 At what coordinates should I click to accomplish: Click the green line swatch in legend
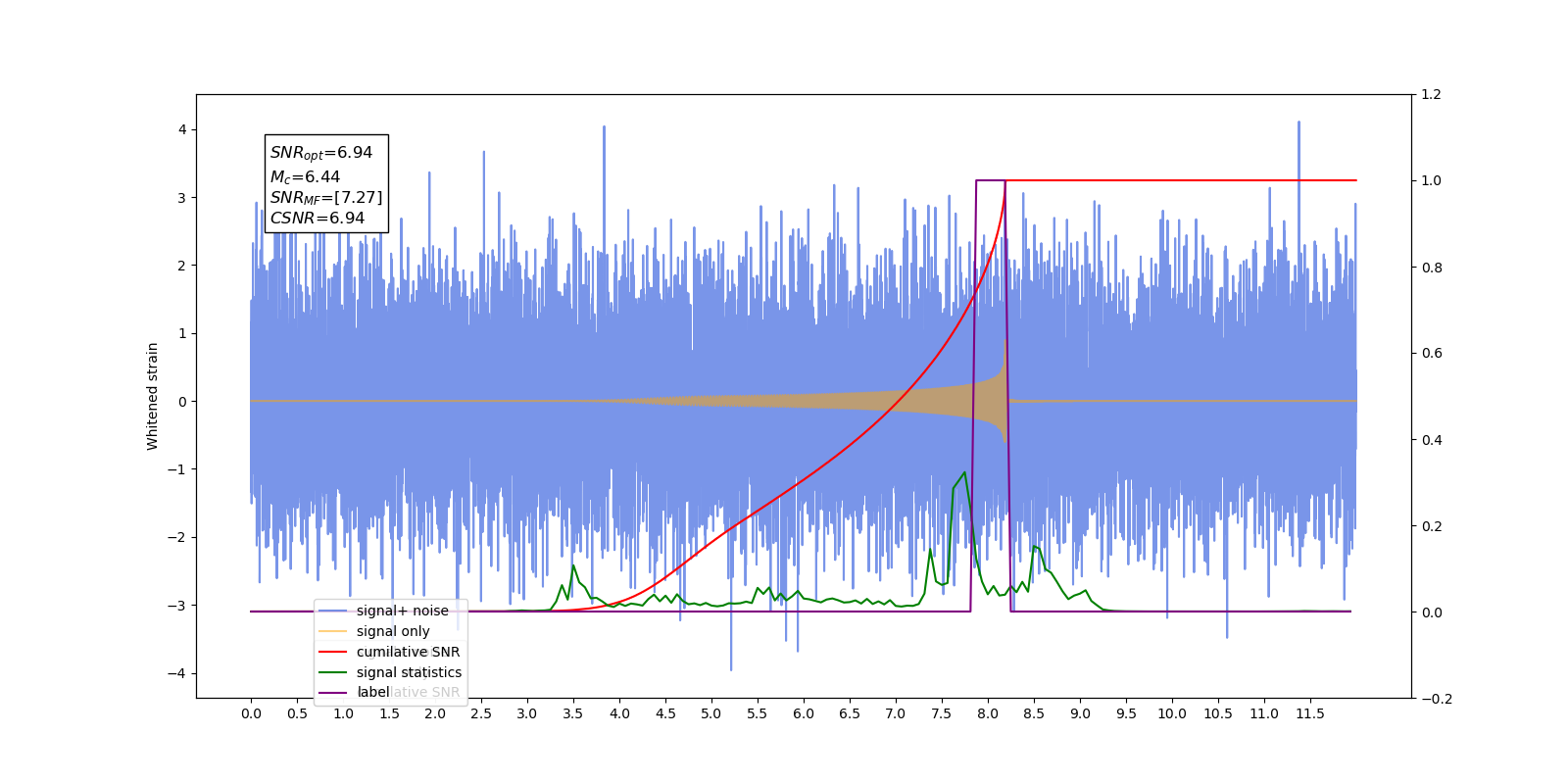click(x=333, y=672)
